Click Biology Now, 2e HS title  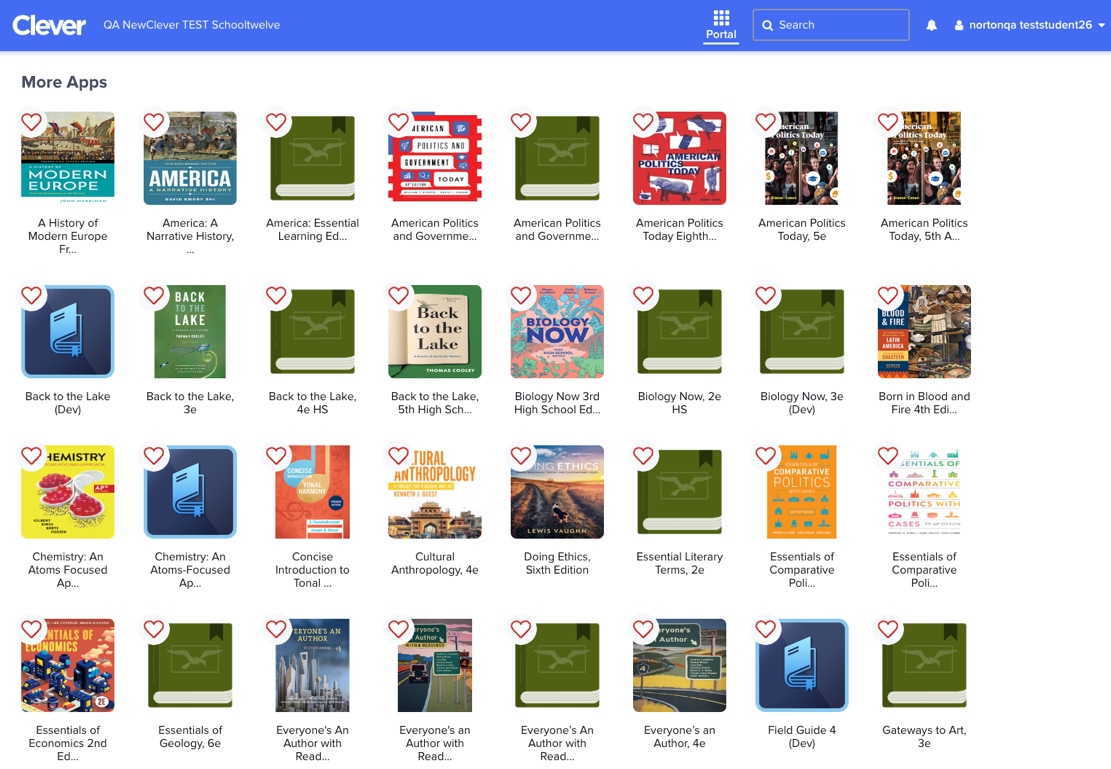pyautogui.click(x=679, y=403)
